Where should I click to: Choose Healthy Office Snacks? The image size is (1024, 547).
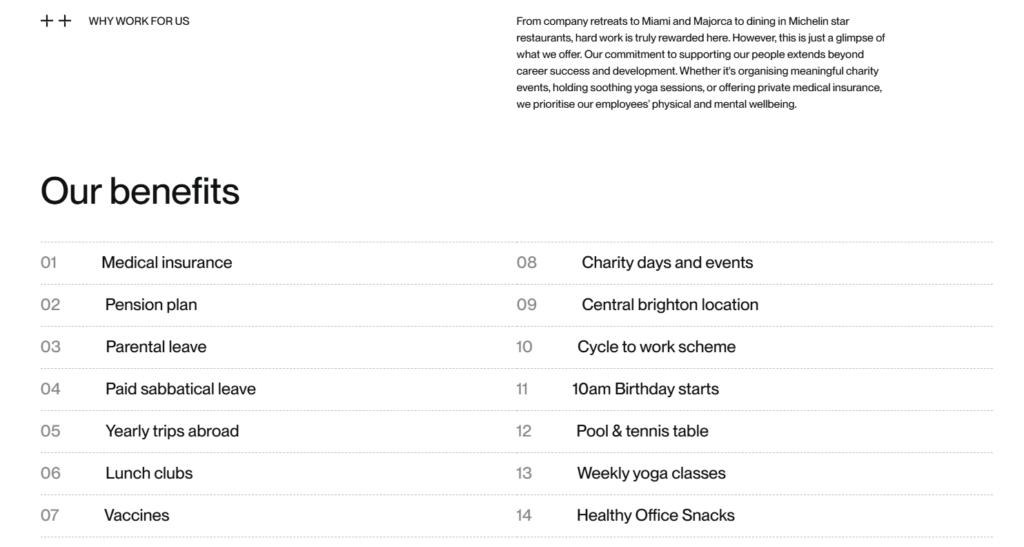tap(655, 516)
